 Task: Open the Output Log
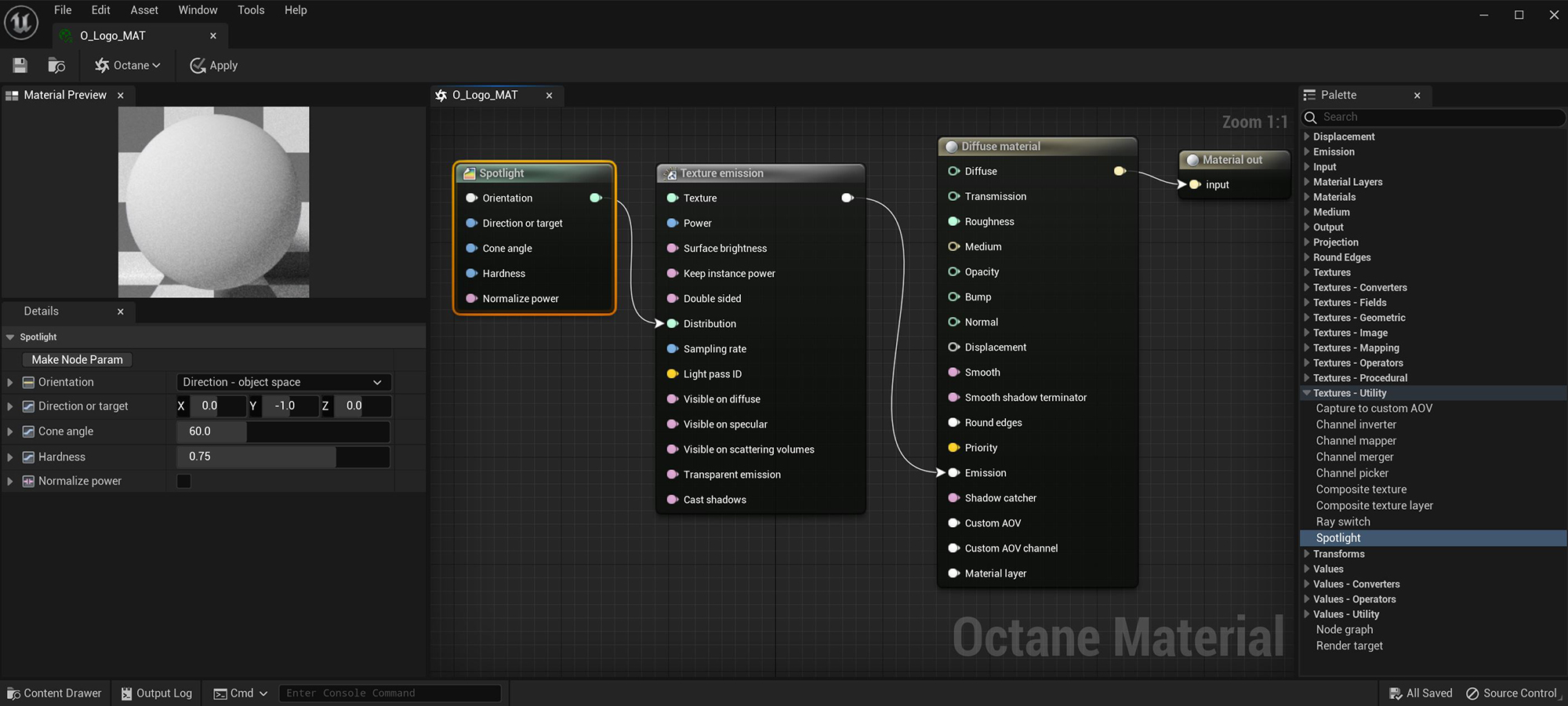pos(157,693)
